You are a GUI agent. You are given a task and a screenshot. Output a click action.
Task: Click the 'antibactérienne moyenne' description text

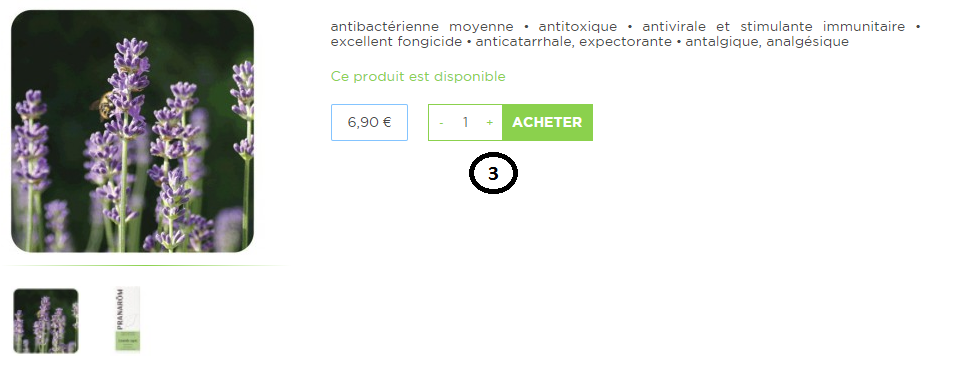pyautogui.click(x=422, y=27)
